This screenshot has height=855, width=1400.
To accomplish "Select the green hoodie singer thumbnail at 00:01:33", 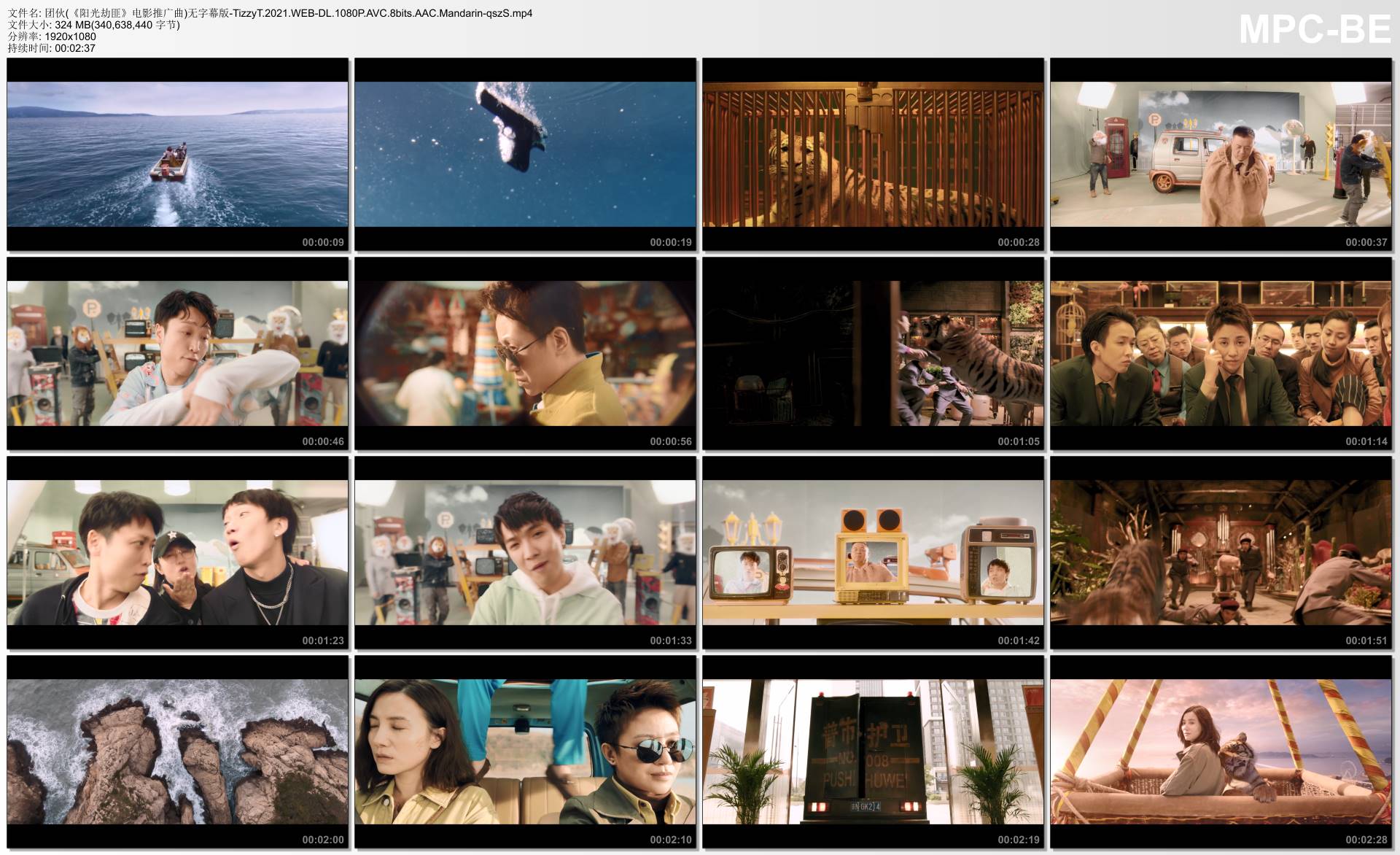I will 525,552.
